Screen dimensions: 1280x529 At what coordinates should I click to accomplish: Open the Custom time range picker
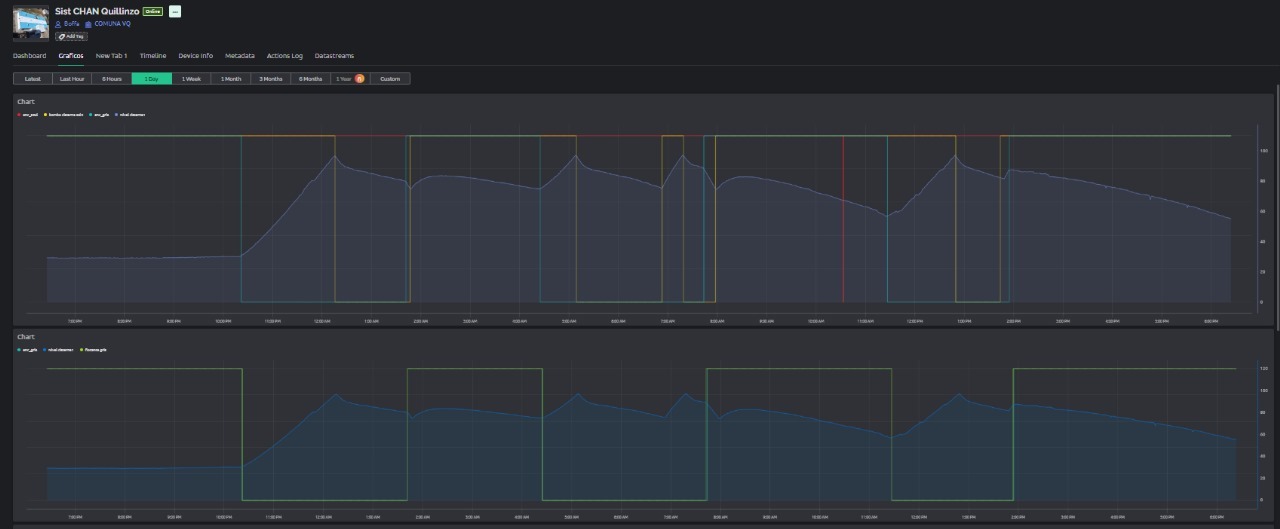390,78
